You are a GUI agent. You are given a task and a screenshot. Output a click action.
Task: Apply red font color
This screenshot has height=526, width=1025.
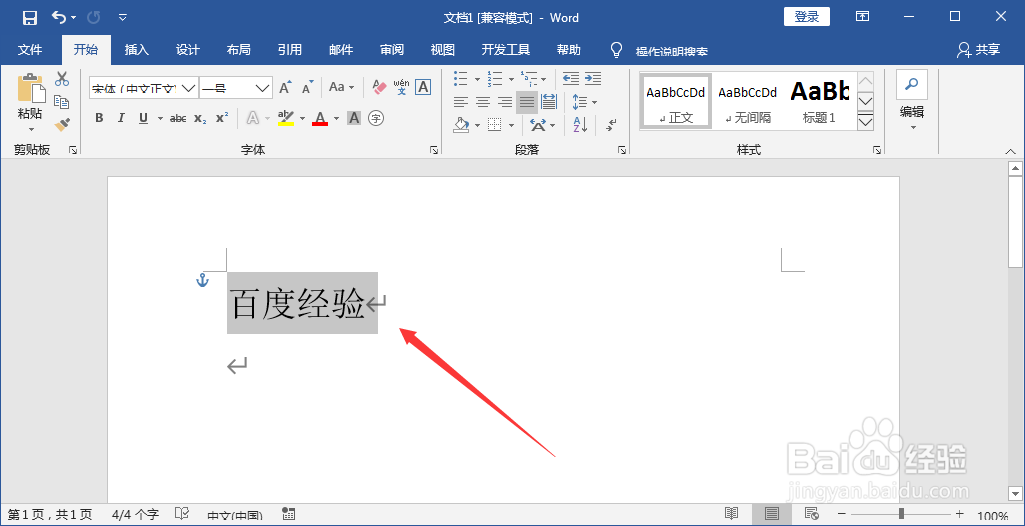[x=320, y=118]
